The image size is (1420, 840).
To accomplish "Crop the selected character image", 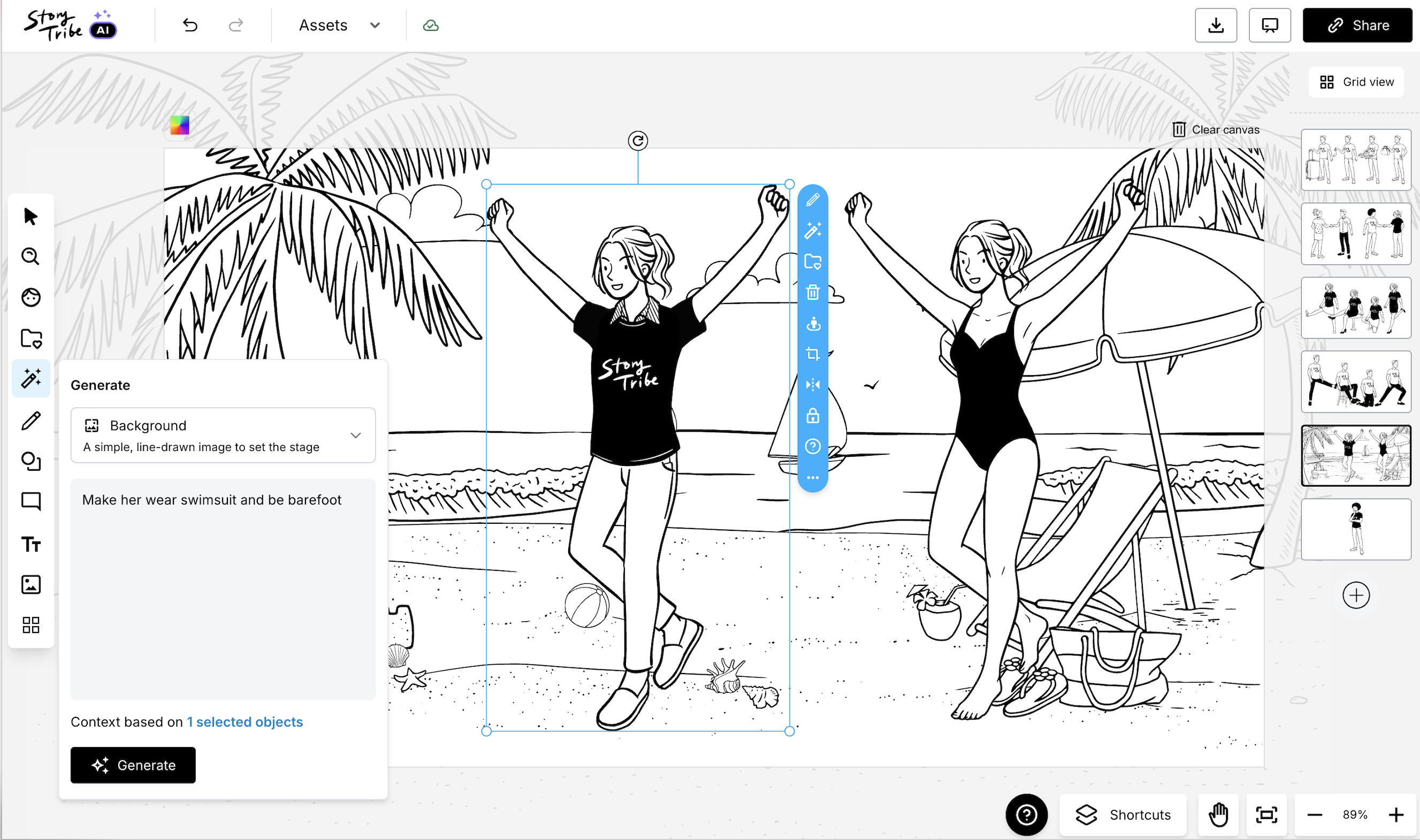I will tap(812, 354).
